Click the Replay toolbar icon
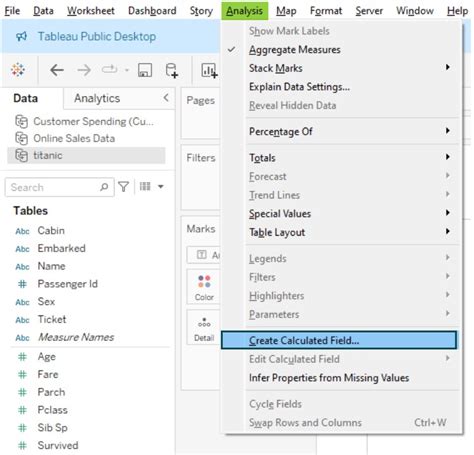Image resolution: width=474 pixels, height=455 pixels. 110,70
